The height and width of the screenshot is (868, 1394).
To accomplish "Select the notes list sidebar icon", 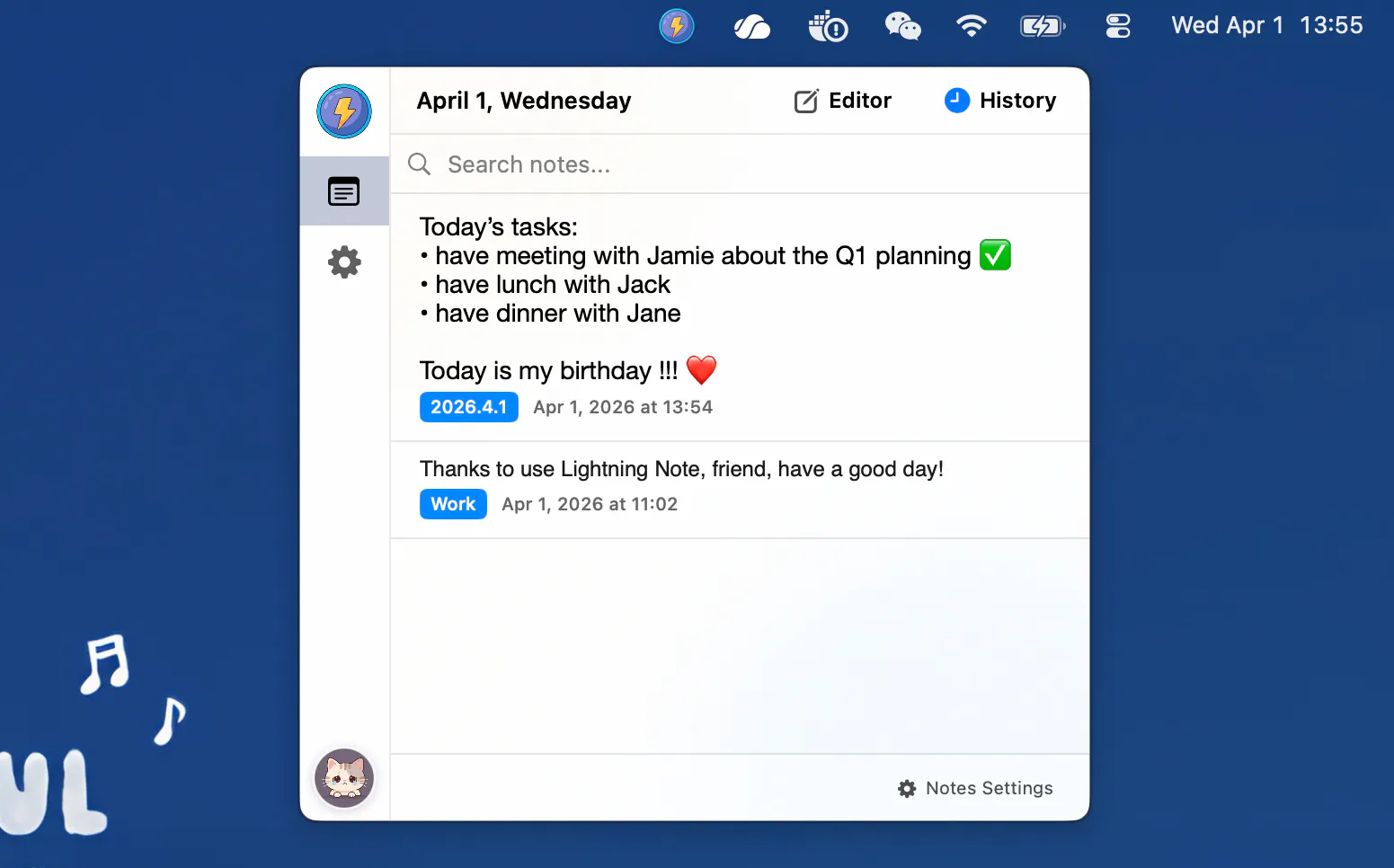I will [344, 191].
